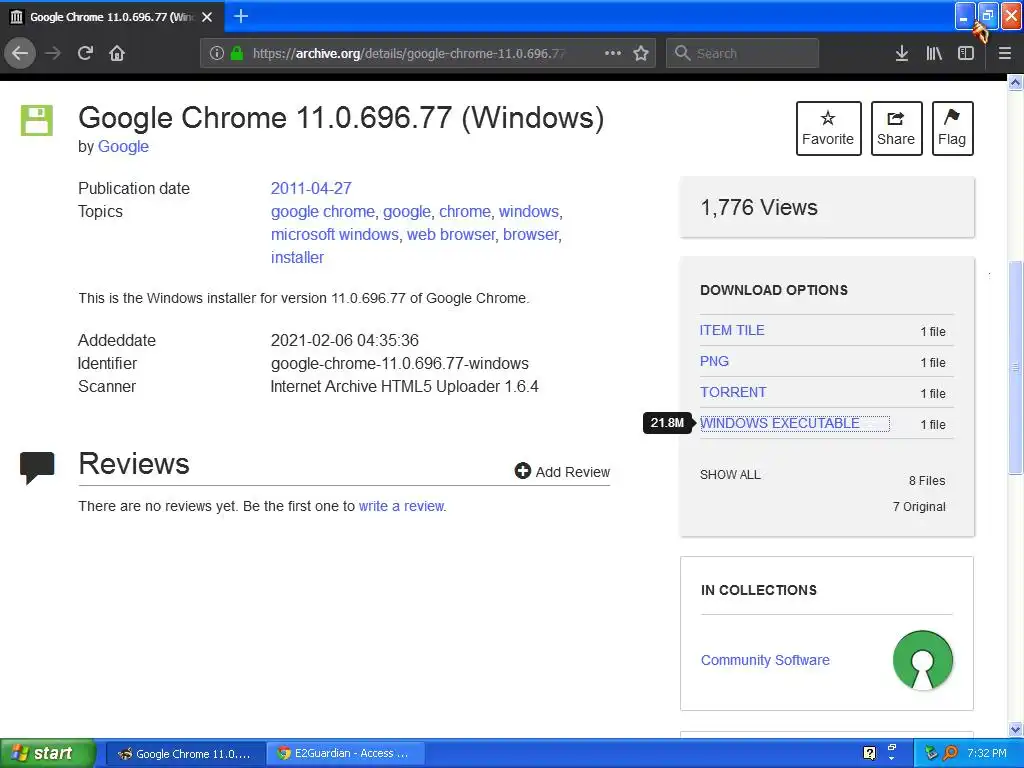Share this archive item
The width and height of the screenshot is (1024, 768).
click(896, 128)
